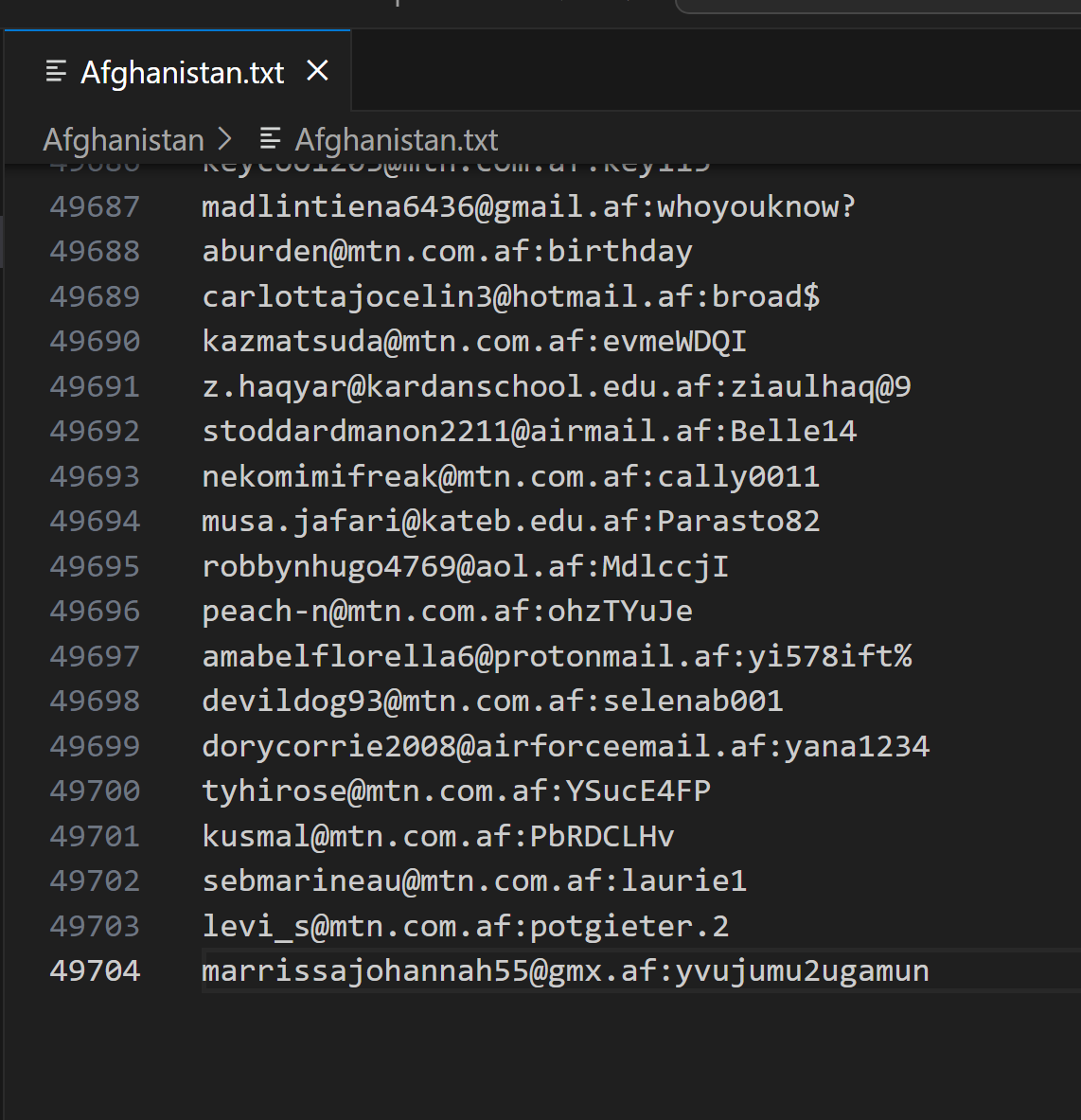This screenshot has width=1081, height=1120.
Task: Click the file icon in the breadcrumb bar
Action: click(270, 140)
